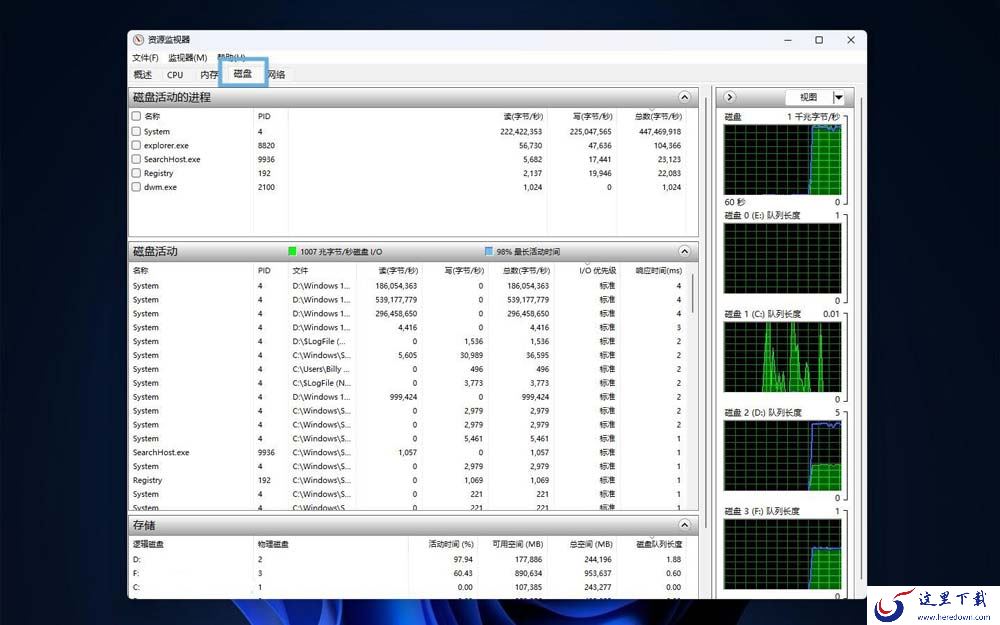Select the D: logical disk storage row
This screenshot has height=625, width=1000.
pos(408,559)
